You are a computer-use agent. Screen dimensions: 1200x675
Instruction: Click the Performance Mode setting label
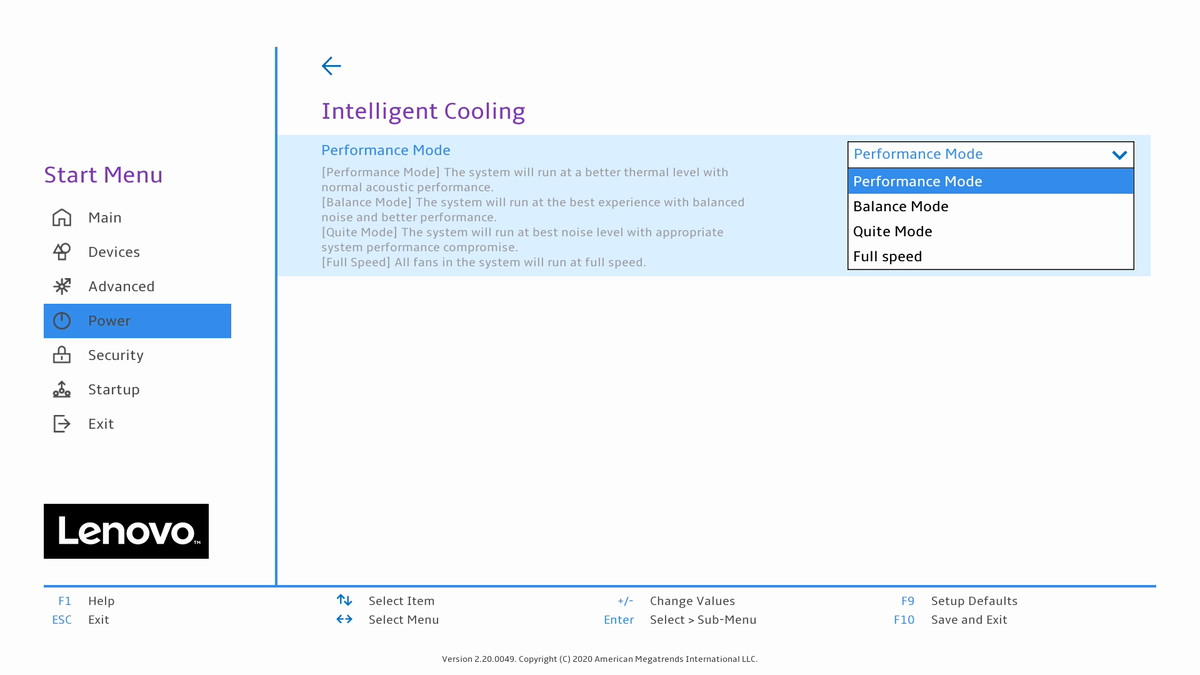pos(386,150)
